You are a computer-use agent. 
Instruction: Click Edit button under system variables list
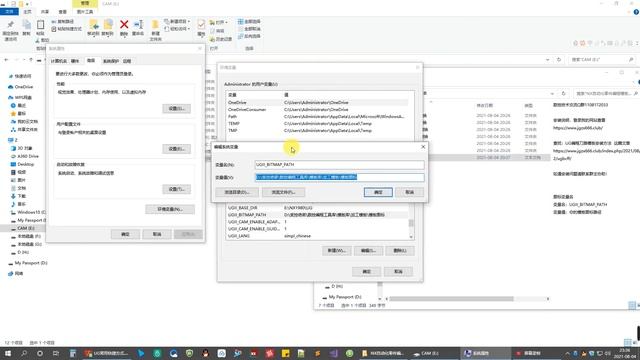click(x=369, y=251)
